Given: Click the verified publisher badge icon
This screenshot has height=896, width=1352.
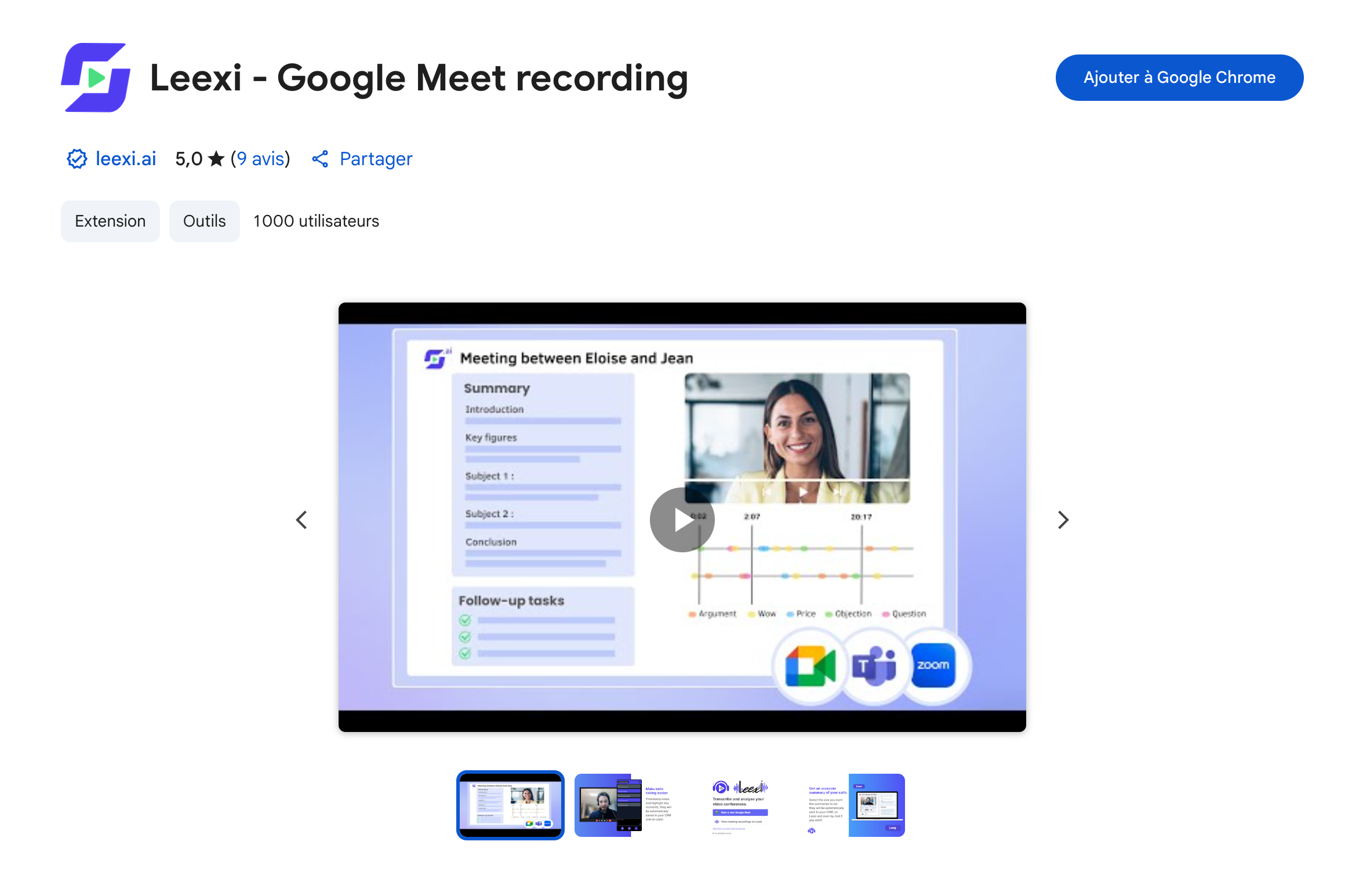Looking at the screenshot, I should 77,159.
